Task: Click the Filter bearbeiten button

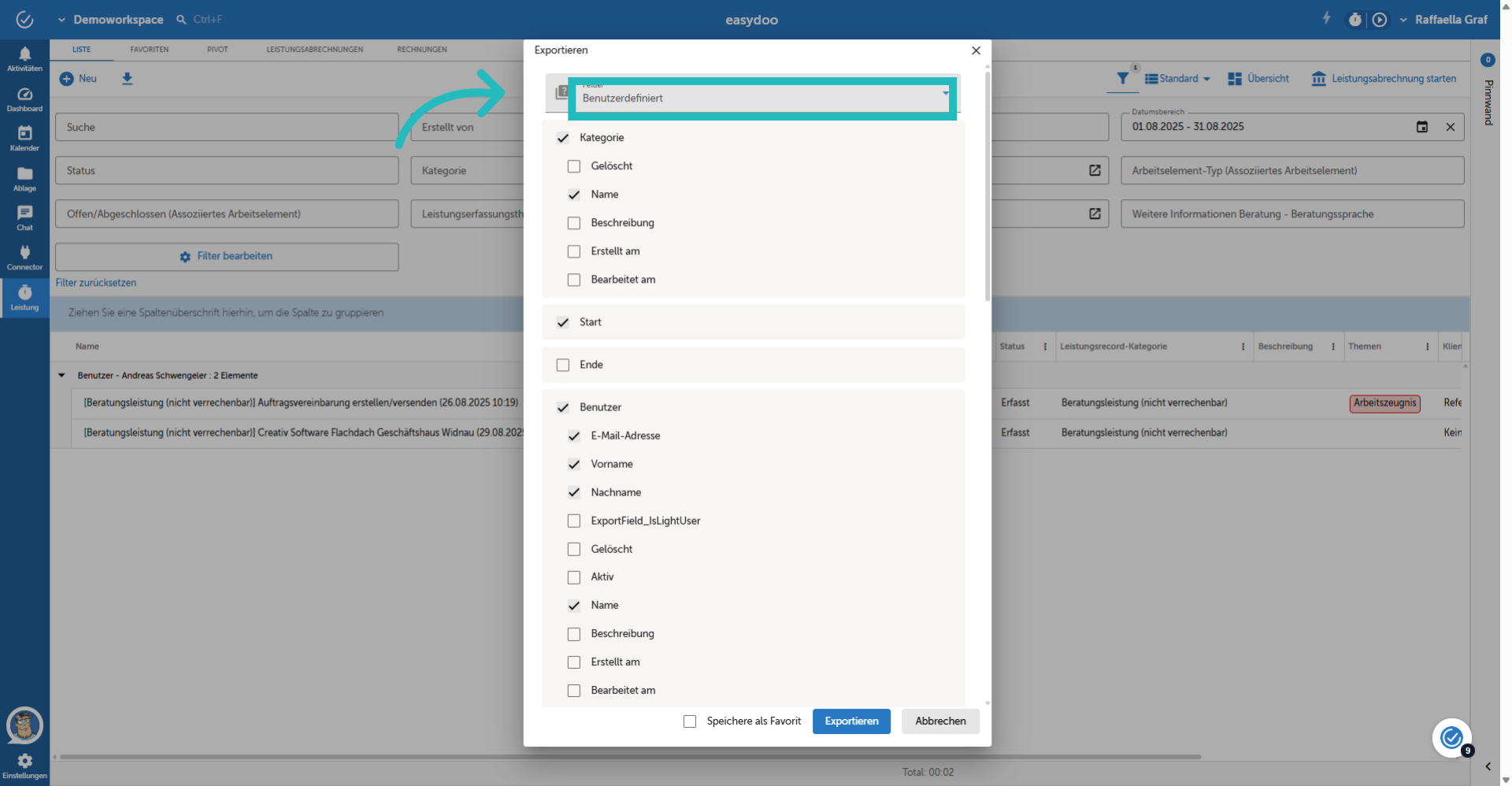Action: (x=227, y=257)
